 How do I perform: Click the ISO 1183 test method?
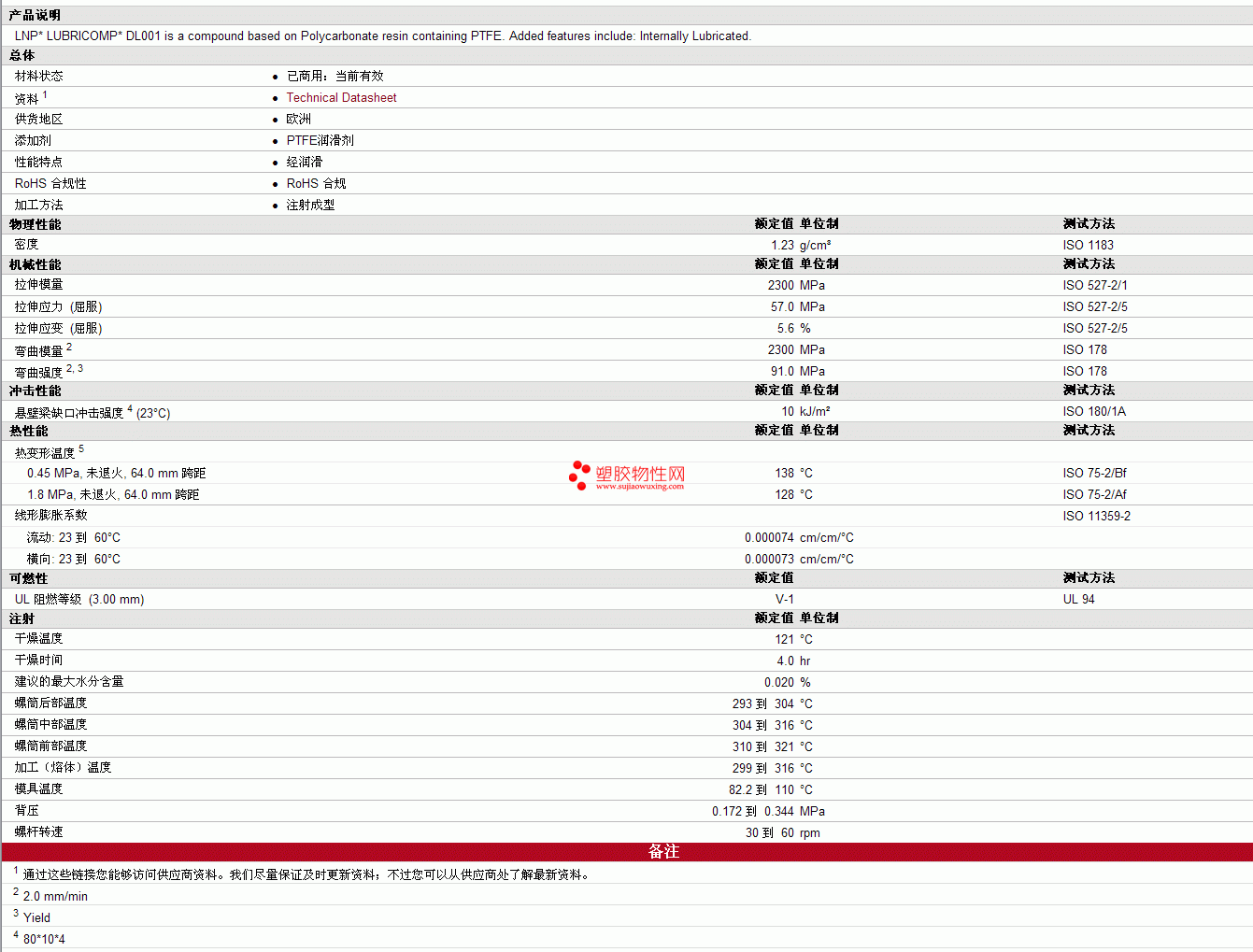pos(1089,245)
